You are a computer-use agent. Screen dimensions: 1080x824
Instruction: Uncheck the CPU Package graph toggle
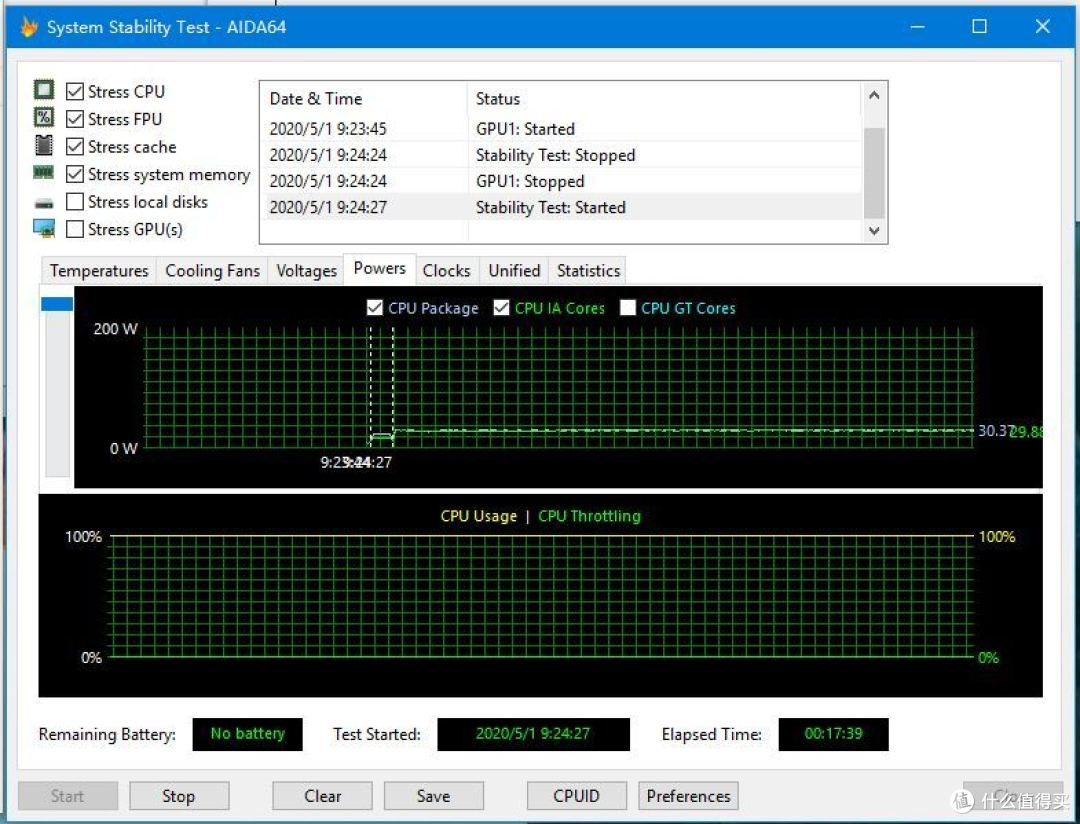click(x=374, y=308)
